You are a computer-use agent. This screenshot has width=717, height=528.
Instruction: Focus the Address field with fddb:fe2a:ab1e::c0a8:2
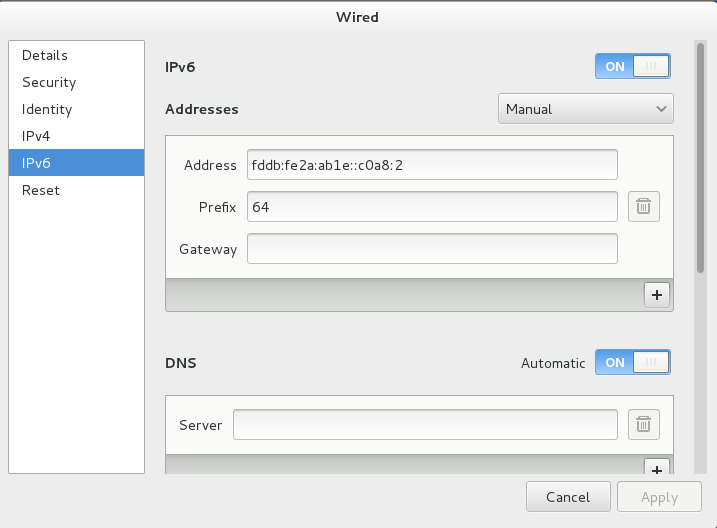point(432,165)
